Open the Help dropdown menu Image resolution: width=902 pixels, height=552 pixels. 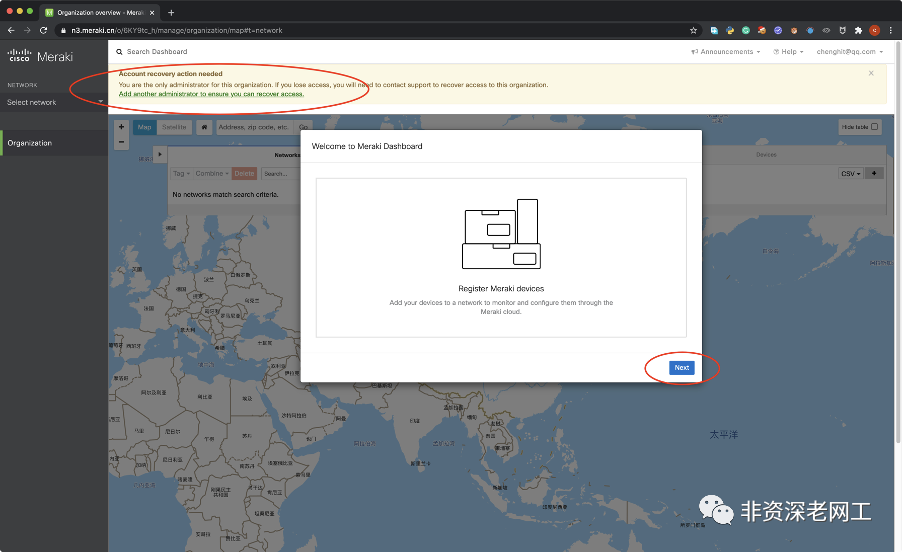click(x=788, y=52)
